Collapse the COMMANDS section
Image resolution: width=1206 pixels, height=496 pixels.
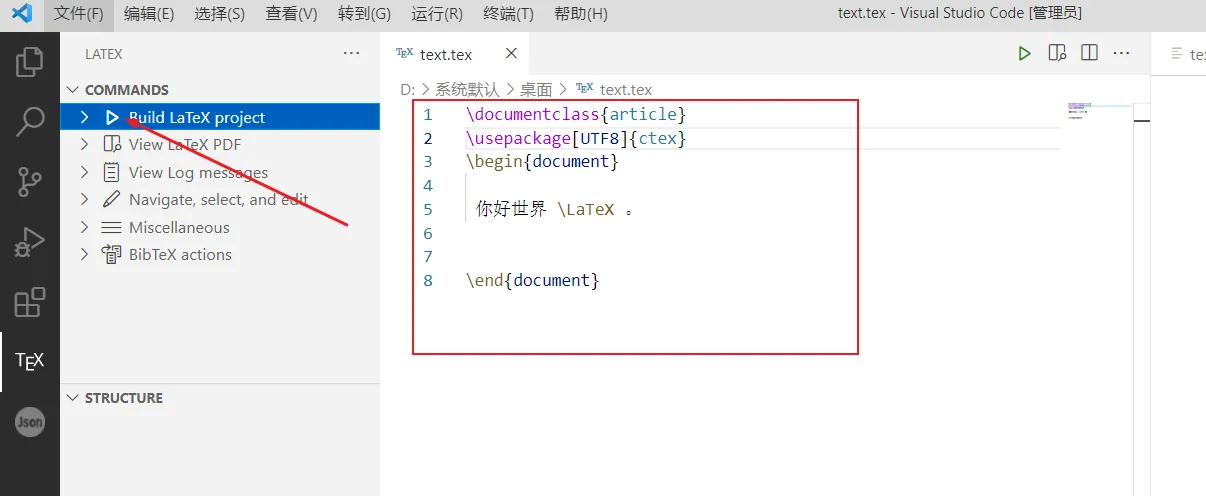[x=72, y=90]
